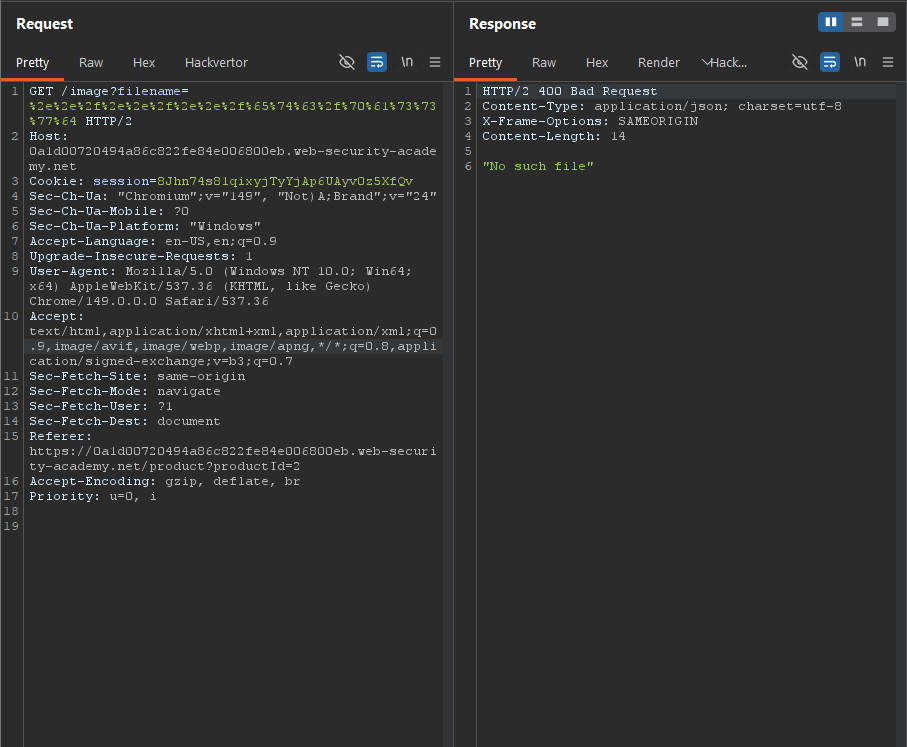Click the Sec-Fetch-Mode: navigate header
Screen dimensions: 907x747
click(125, 391)
